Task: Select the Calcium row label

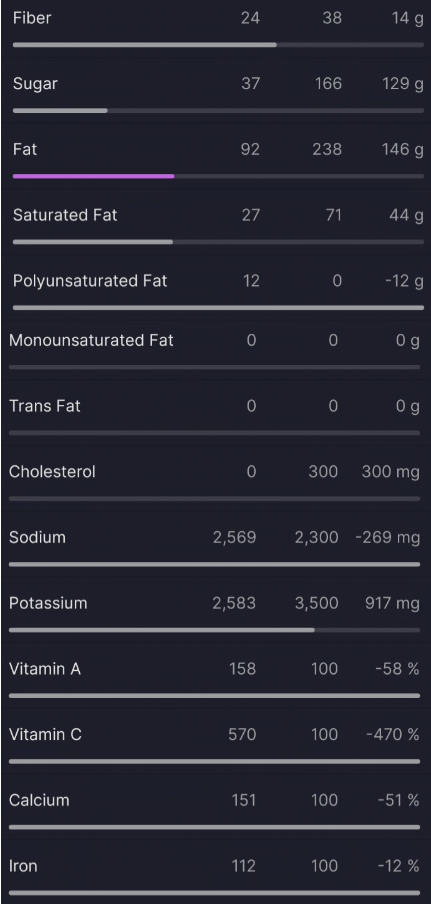Action: (x=39, y=801)
